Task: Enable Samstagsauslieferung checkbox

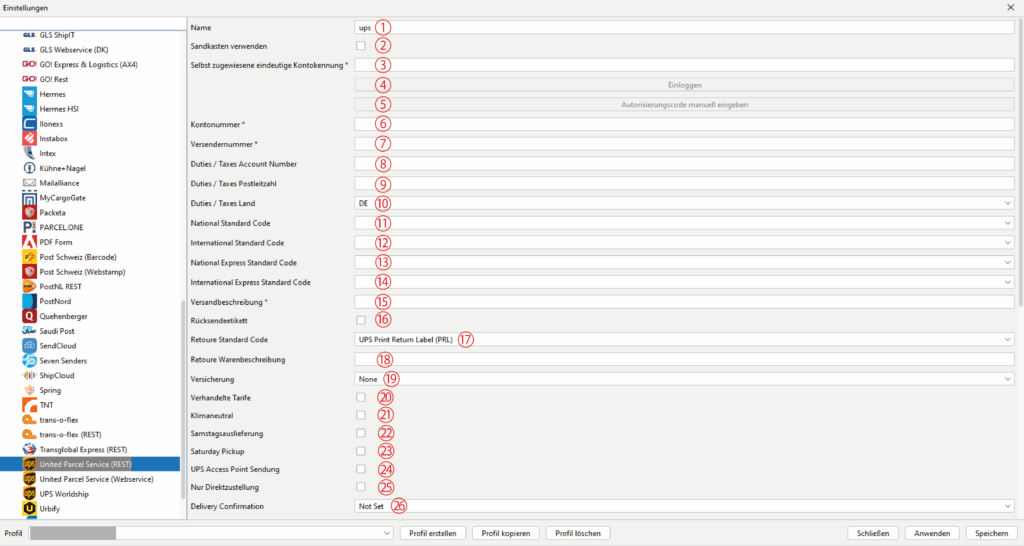Action: (360, 433)
